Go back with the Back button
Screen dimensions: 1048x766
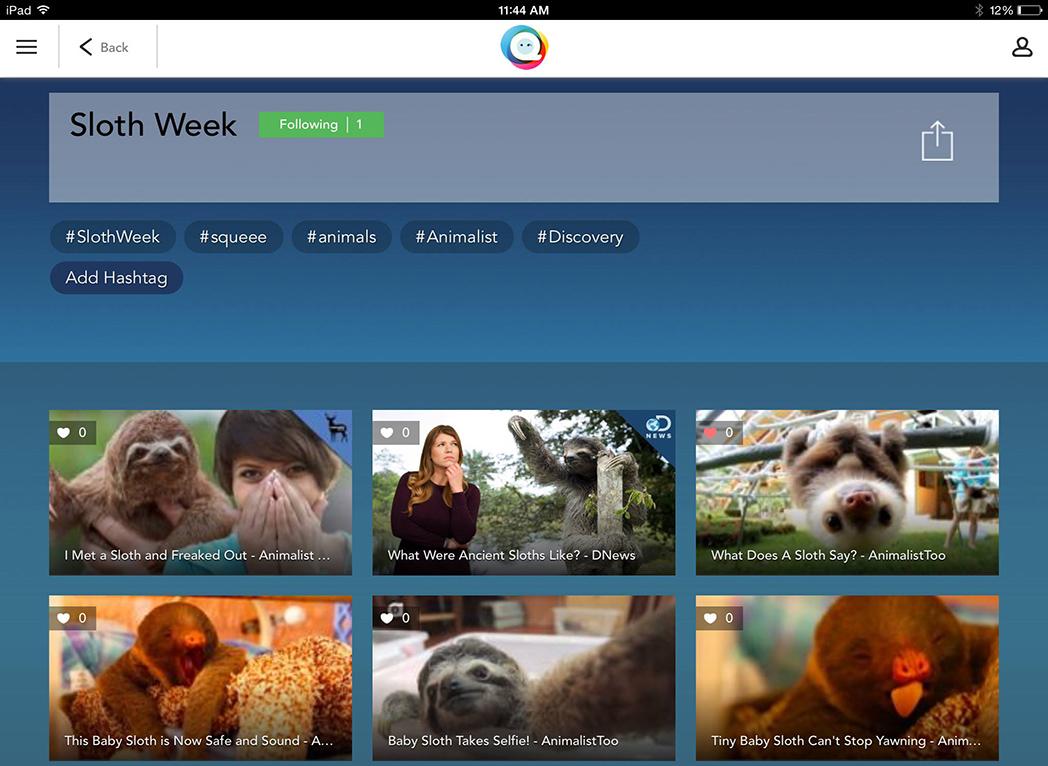point(104,47)
